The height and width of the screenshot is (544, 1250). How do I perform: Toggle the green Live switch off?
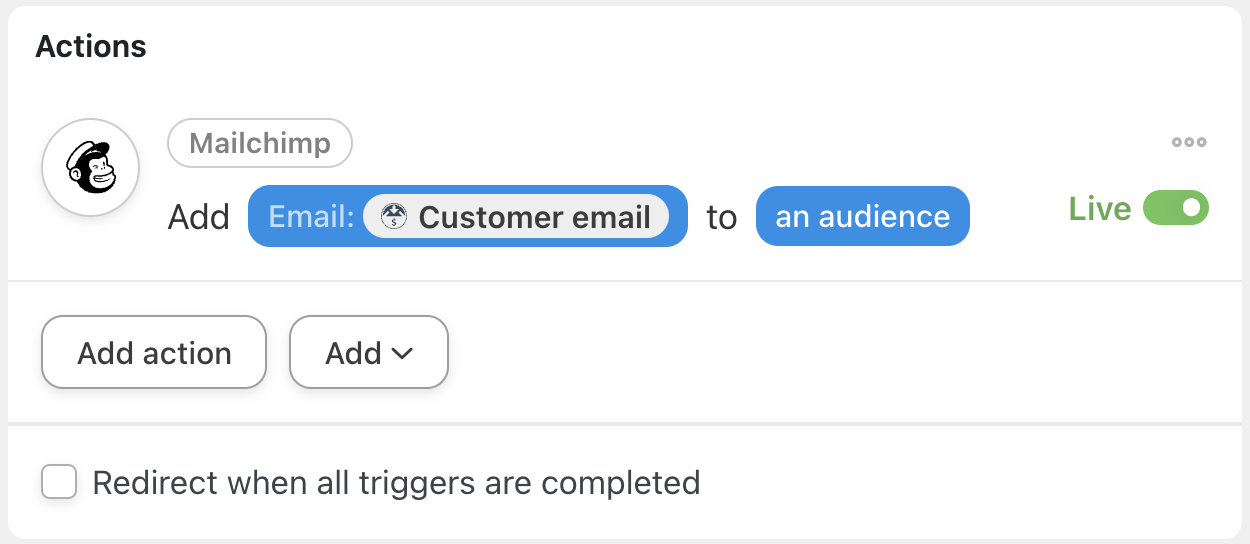1176,209
